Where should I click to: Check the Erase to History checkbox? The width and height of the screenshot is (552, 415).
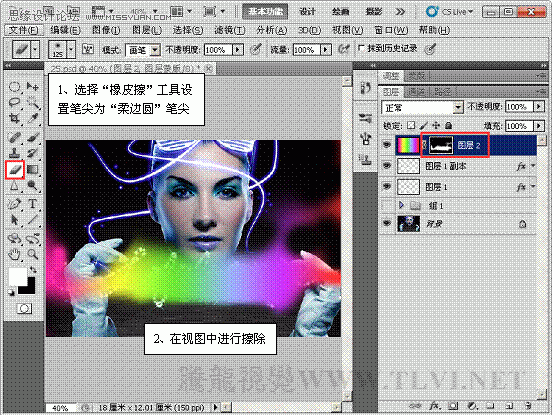click(361, 48)
